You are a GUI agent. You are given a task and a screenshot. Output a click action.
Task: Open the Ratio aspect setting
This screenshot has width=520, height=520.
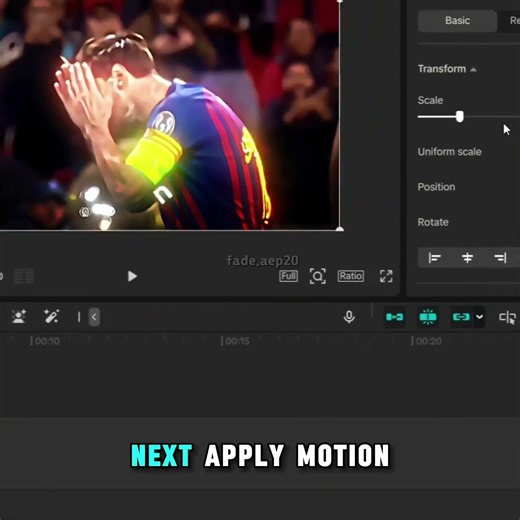(x=351, y=276)
